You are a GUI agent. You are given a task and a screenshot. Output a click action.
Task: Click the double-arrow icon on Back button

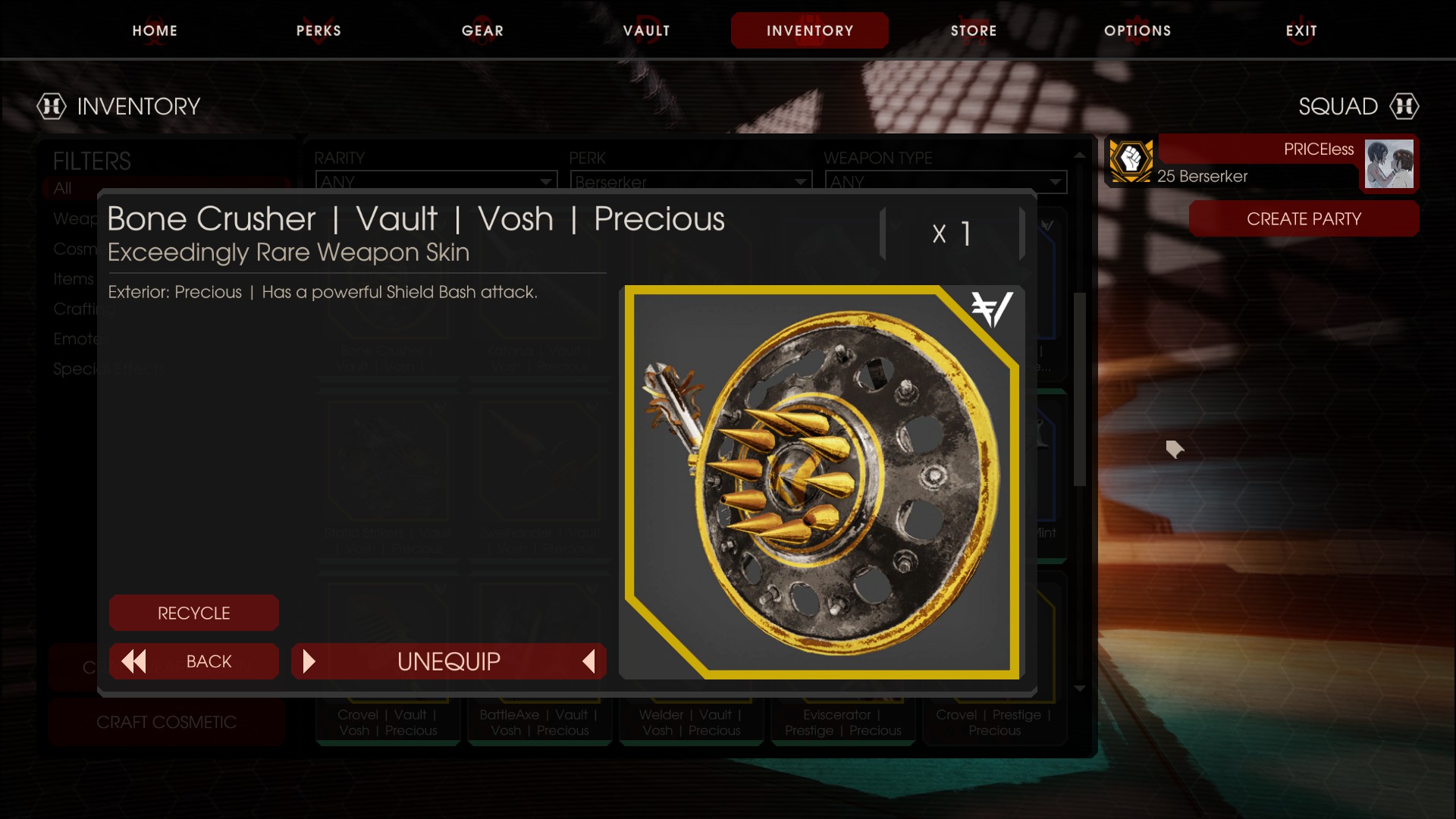click(x=134, y=661)
